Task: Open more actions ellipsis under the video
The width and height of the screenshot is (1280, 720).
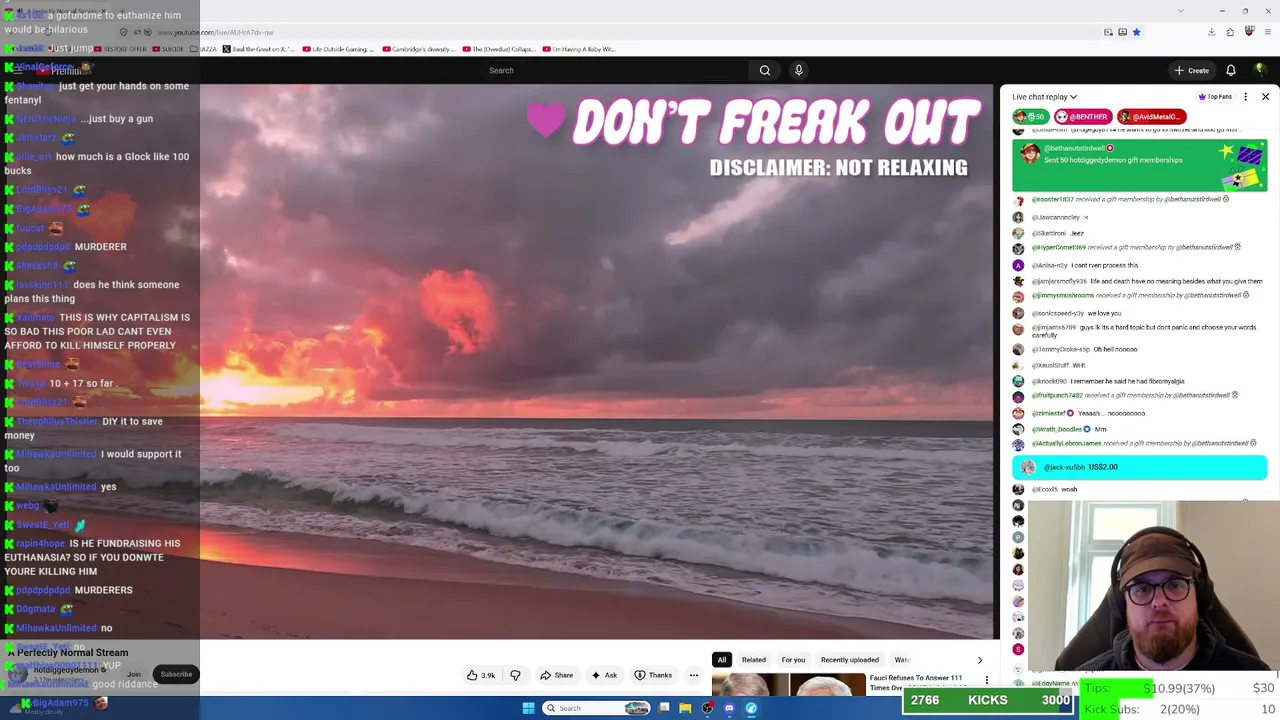Action: click(x=693, y=675)
